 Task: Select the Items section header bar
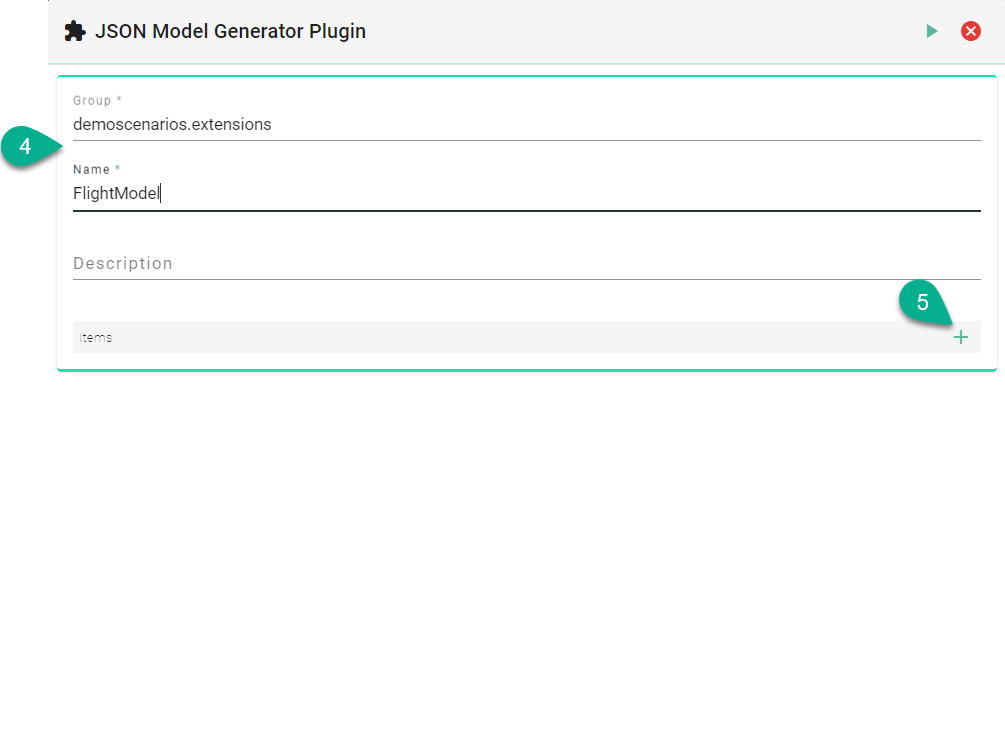[x=500, y=338]
